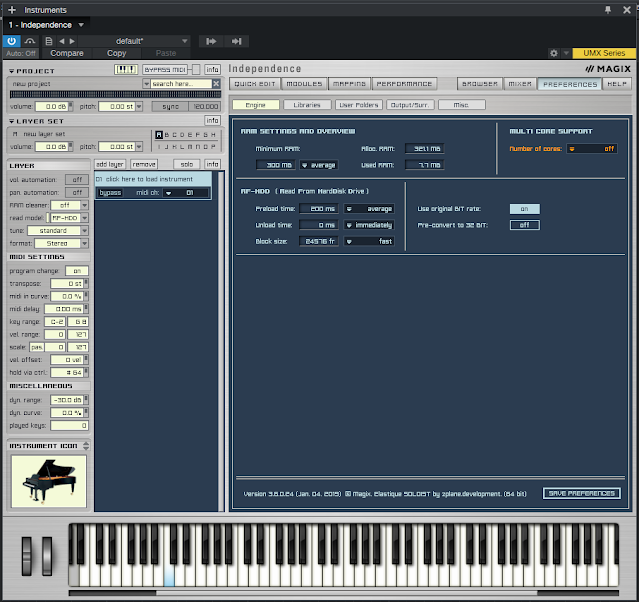Click the output routing arrow icon
Screen dimensions: 639x602
[x=236, y=41]
